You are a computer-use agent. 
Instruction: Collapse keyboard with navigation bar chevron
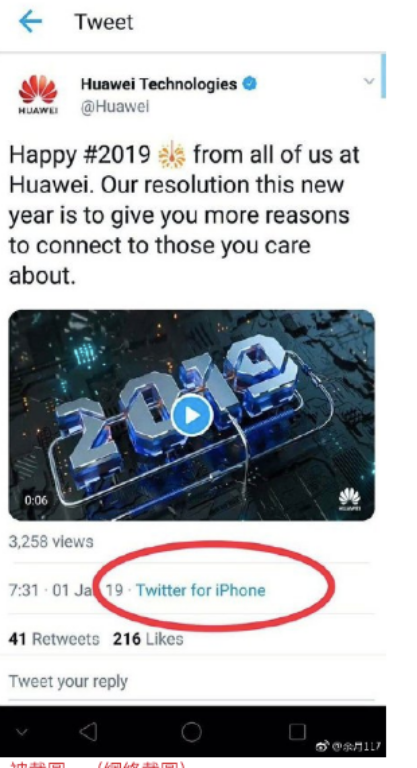21,733
